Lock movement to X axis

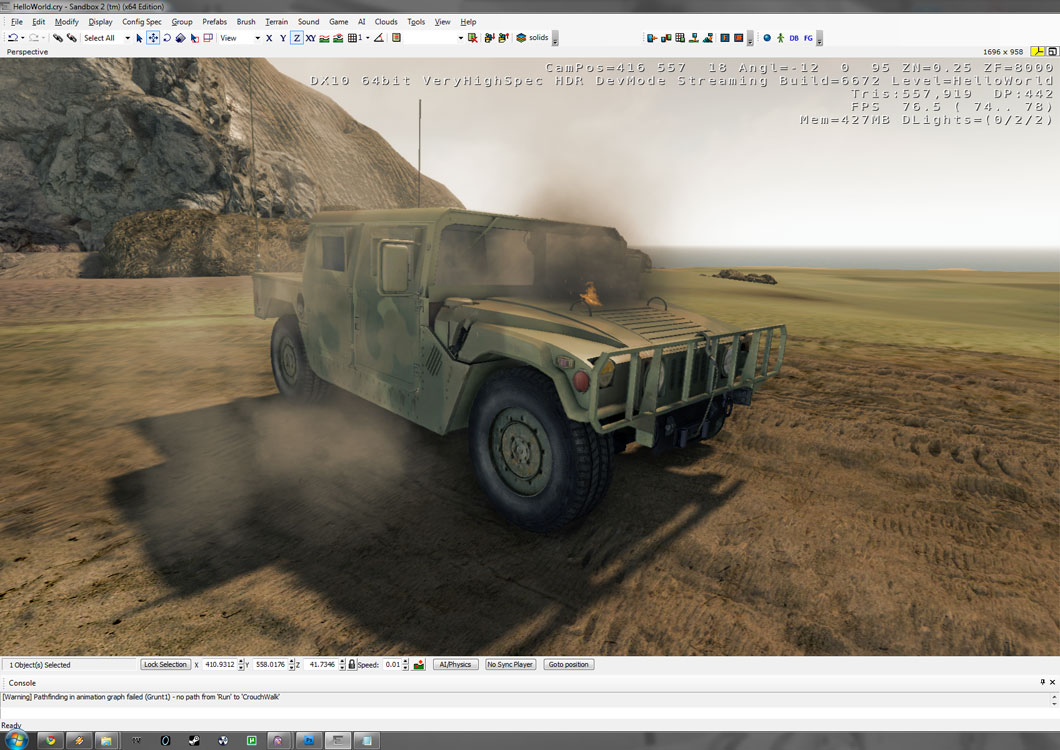coord(269,38)
